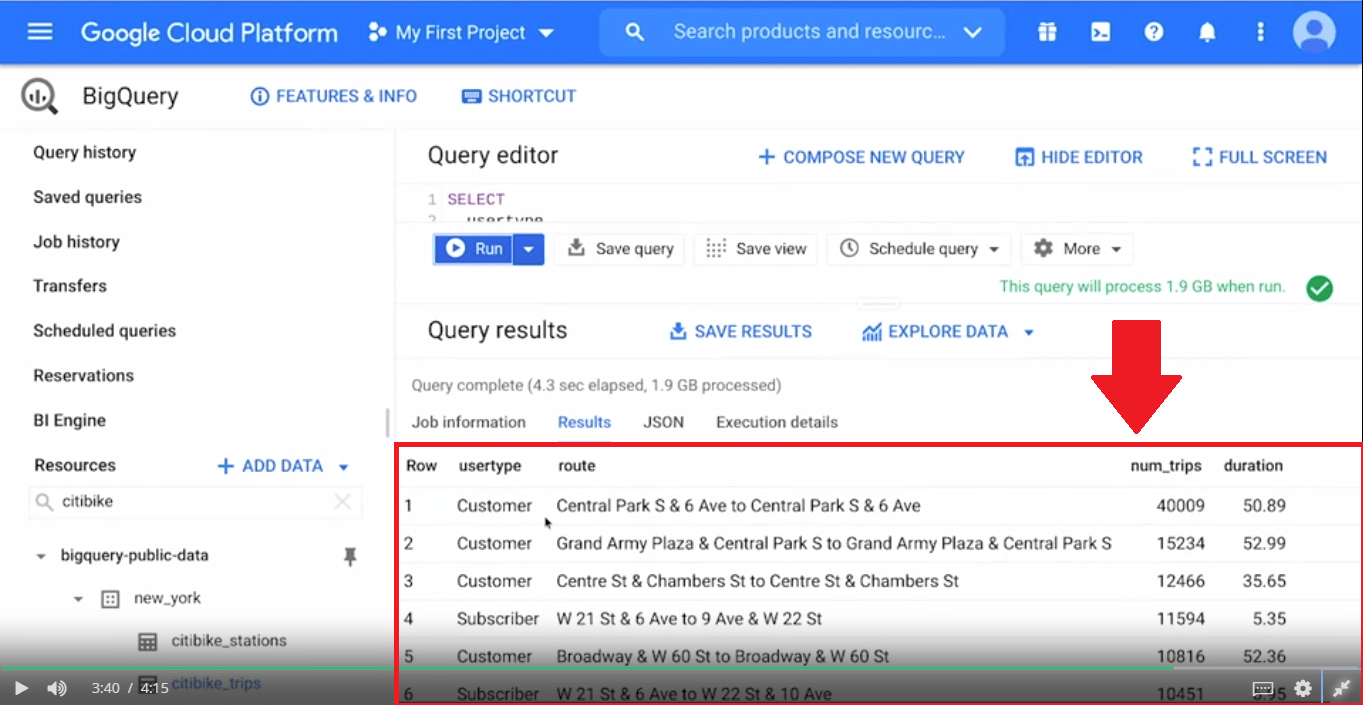Image resolution: width=1363 pixels, height=705 pixels.
Task: Click the 40009 num_trips cell
Action: click(x=1181, y=506)
